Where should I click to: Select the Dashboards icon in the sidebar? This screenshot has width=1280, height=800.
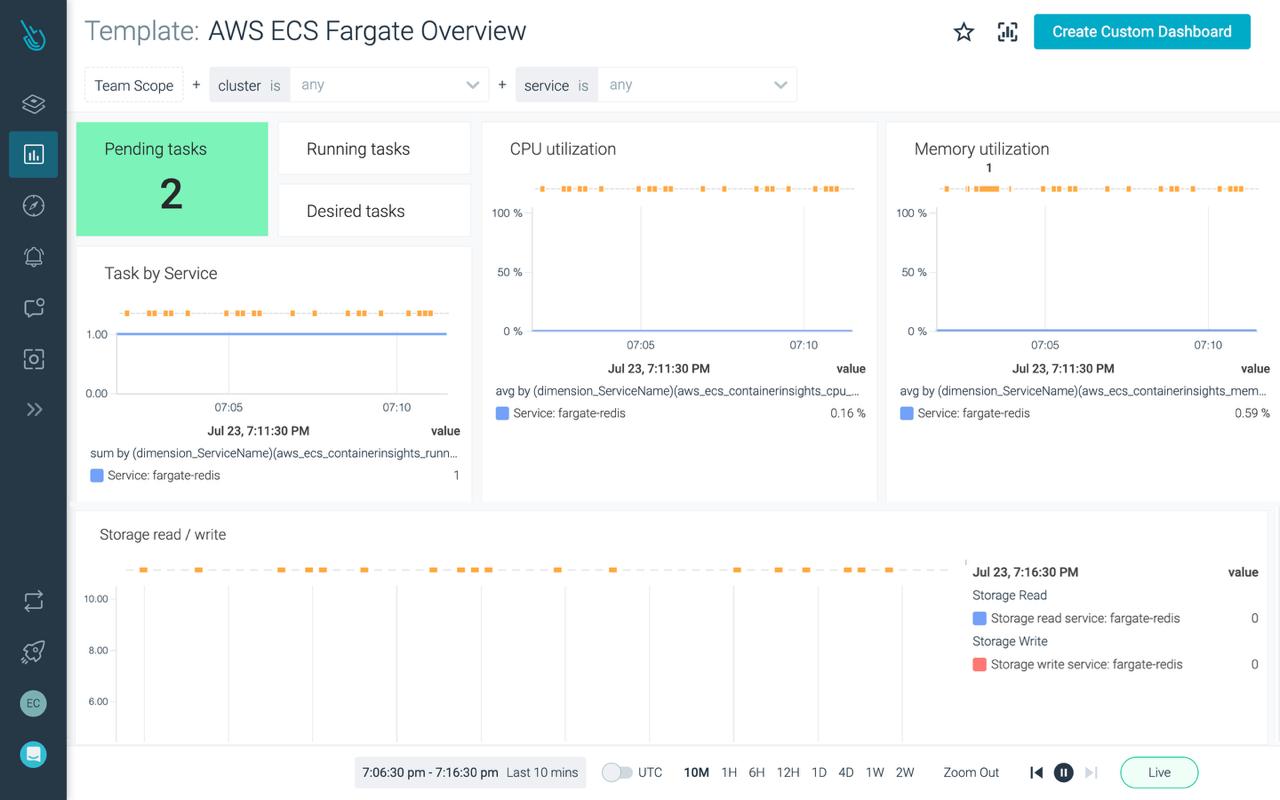pyautogui.click(x=33, y=154)
